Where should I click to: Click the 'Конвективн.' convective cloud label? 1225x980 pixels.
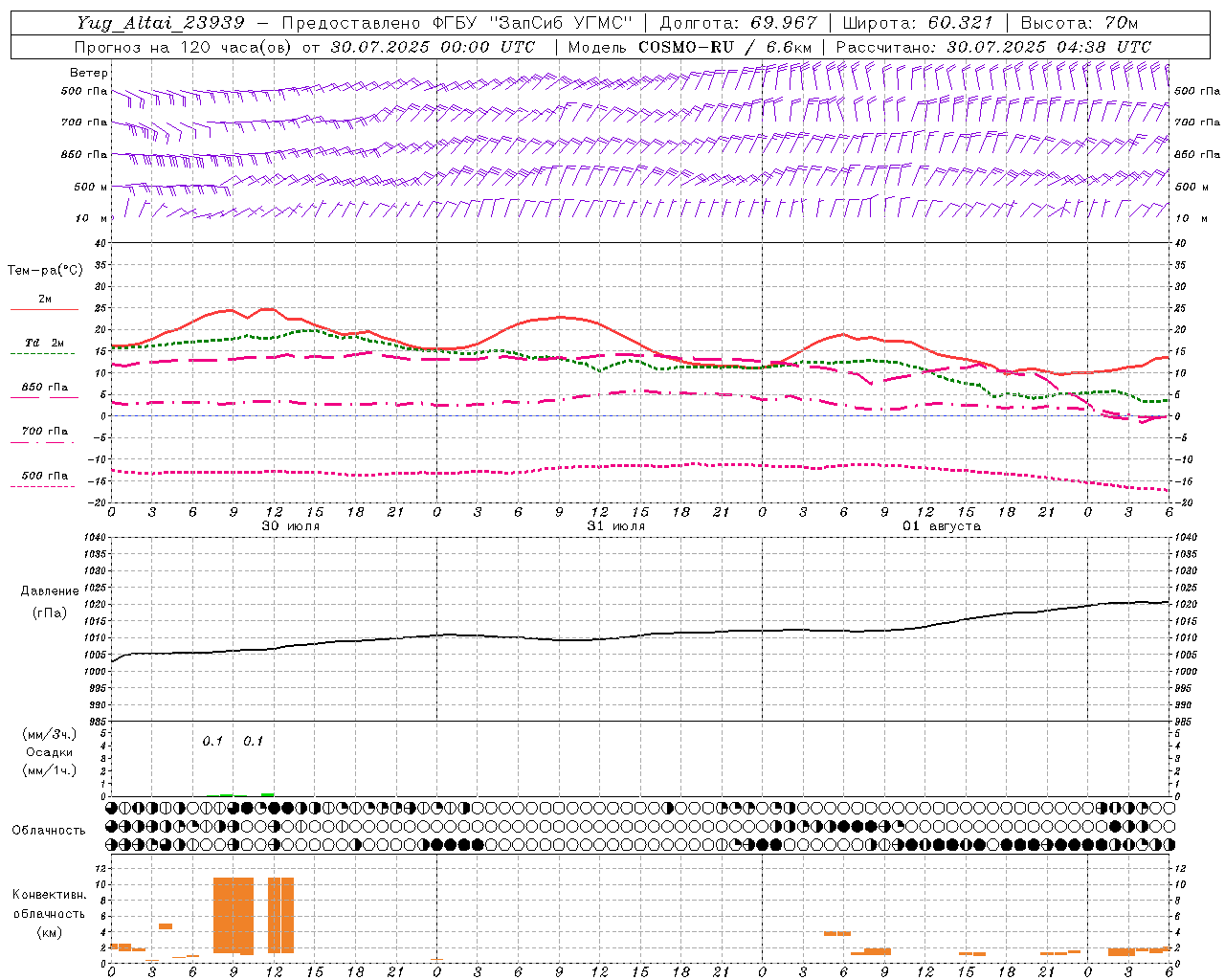(49, 895)
